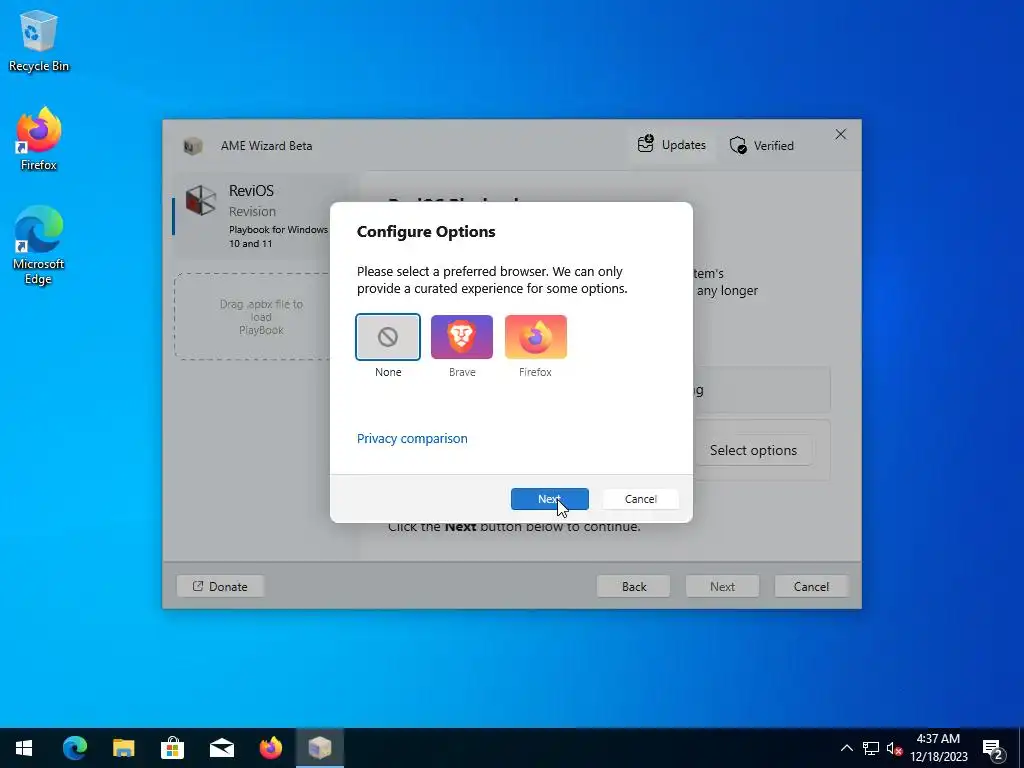Click Next in AME Wizard footer

[x=722, y=586]
